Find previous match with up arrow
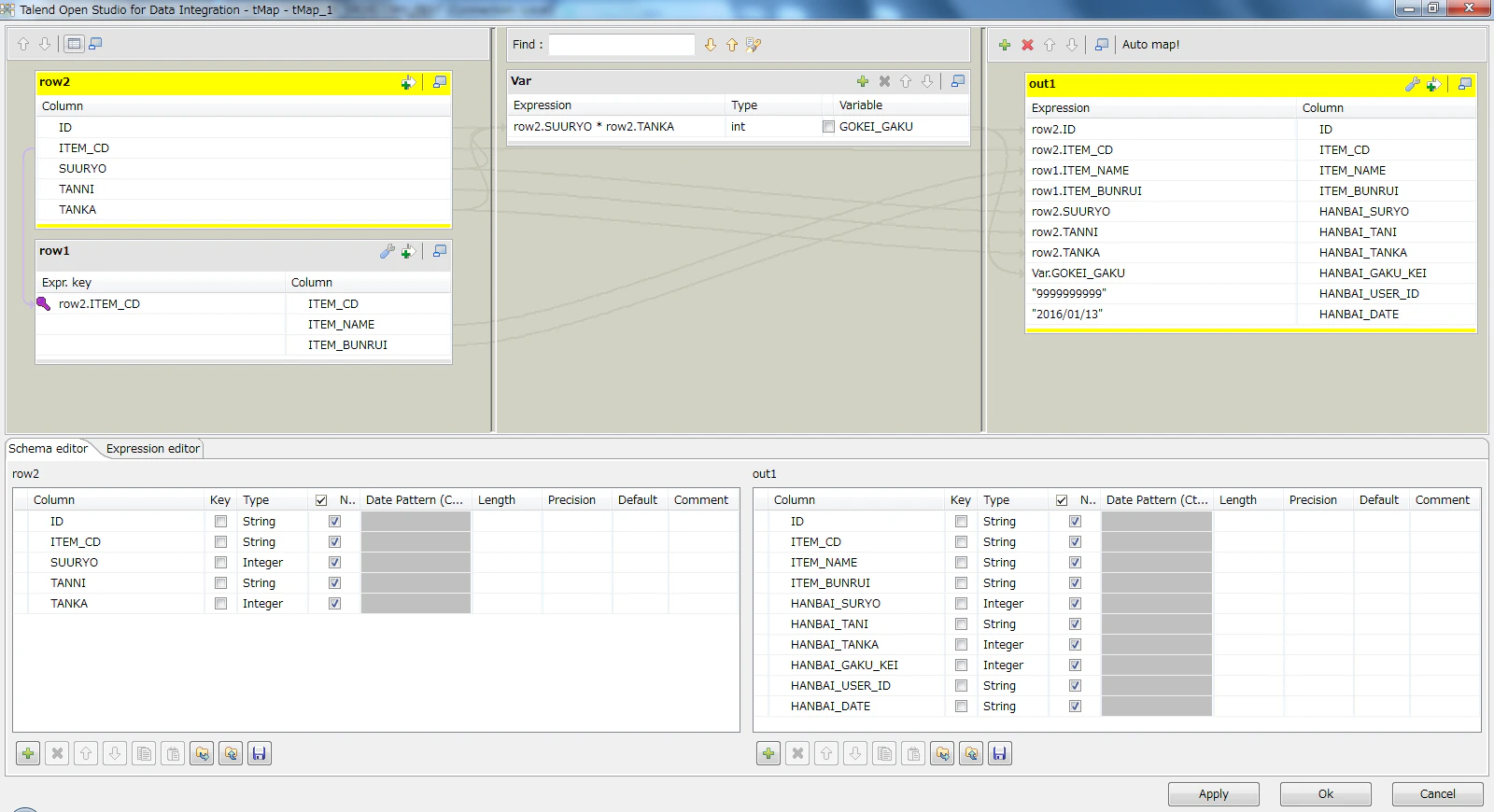1494x812 pixels. click(732, 45)
